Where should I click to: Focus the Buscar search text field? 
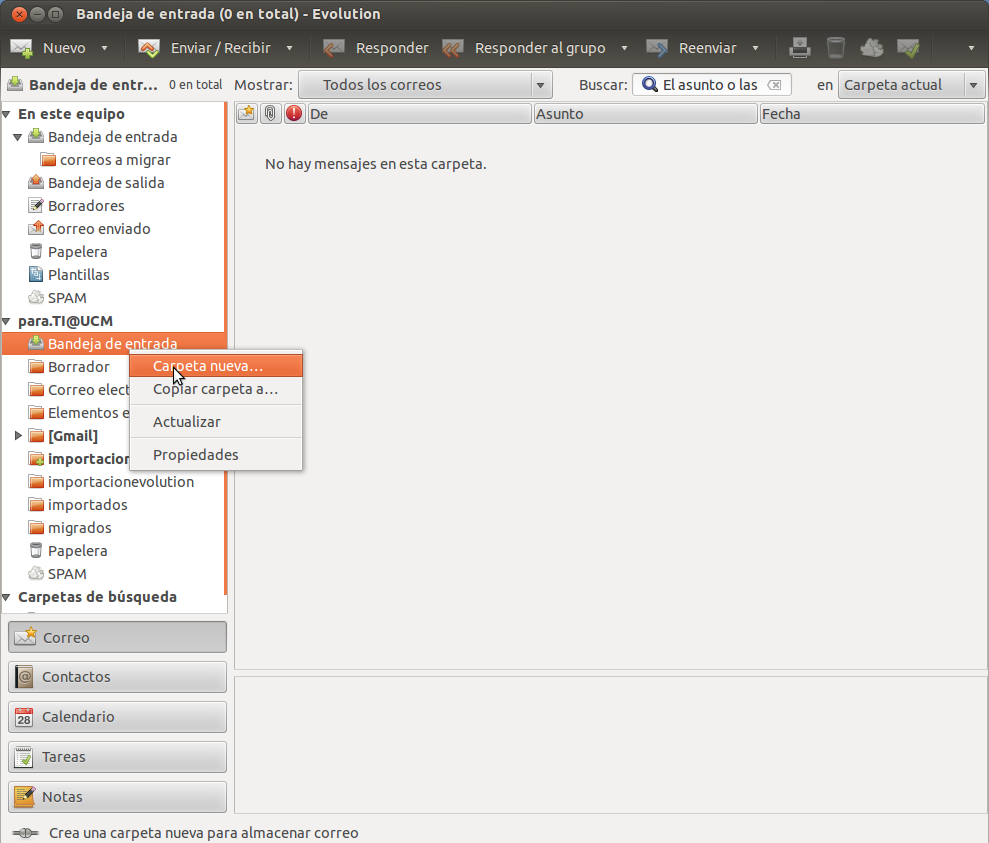[x=711, y=84]
